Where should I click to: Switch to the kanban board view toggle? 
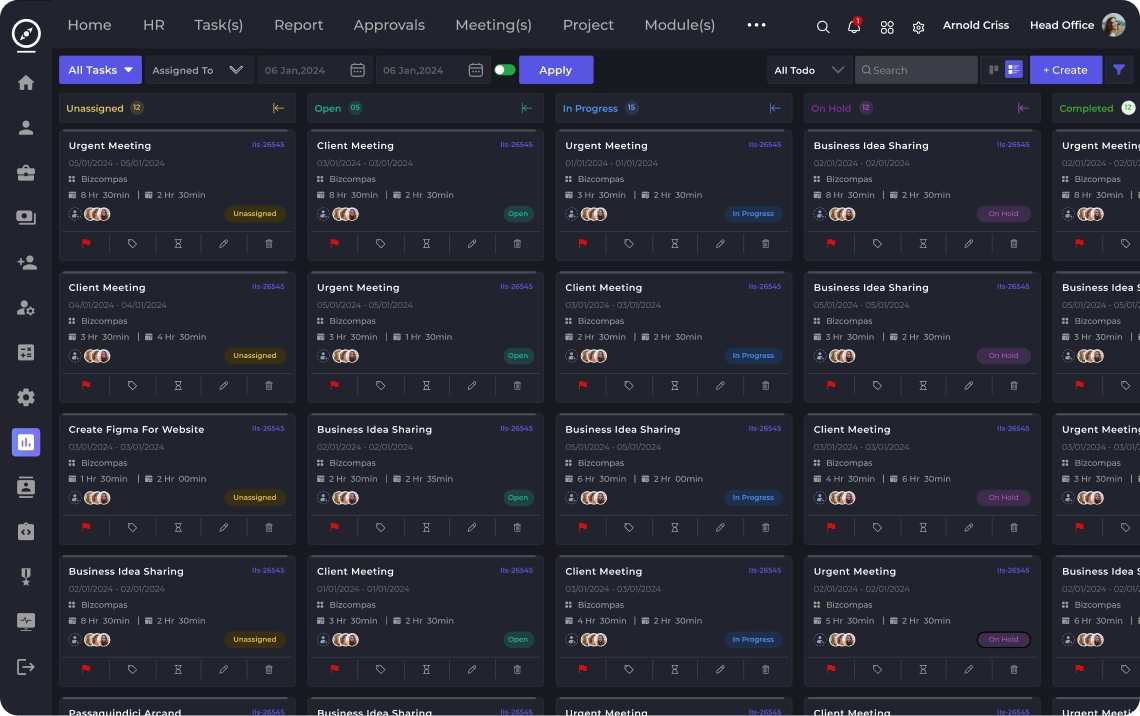[x=994, y=70]
